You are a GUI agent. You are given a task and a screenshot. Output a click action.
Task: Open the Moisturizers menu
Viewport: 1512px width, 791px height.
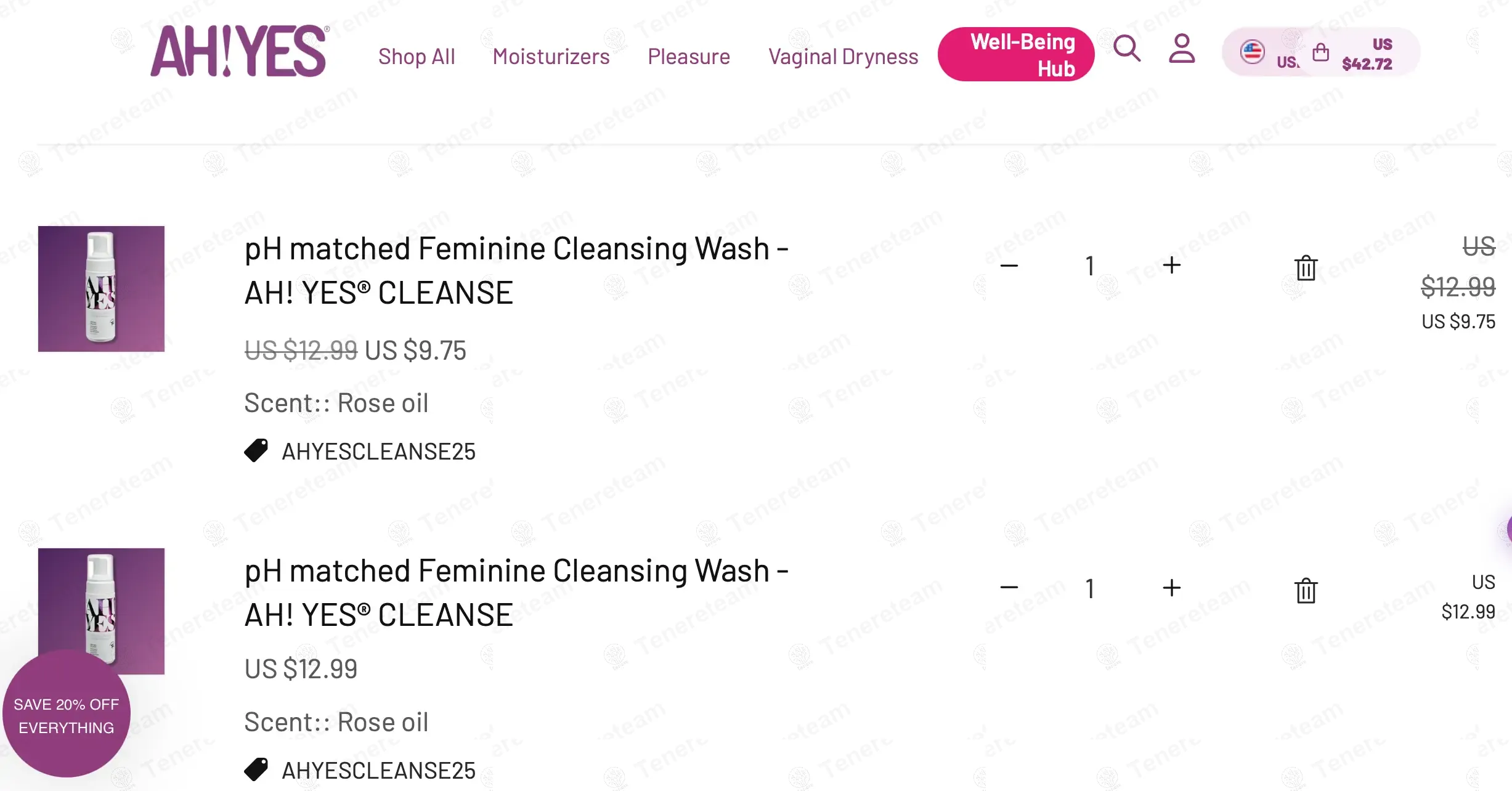point(551,57)
